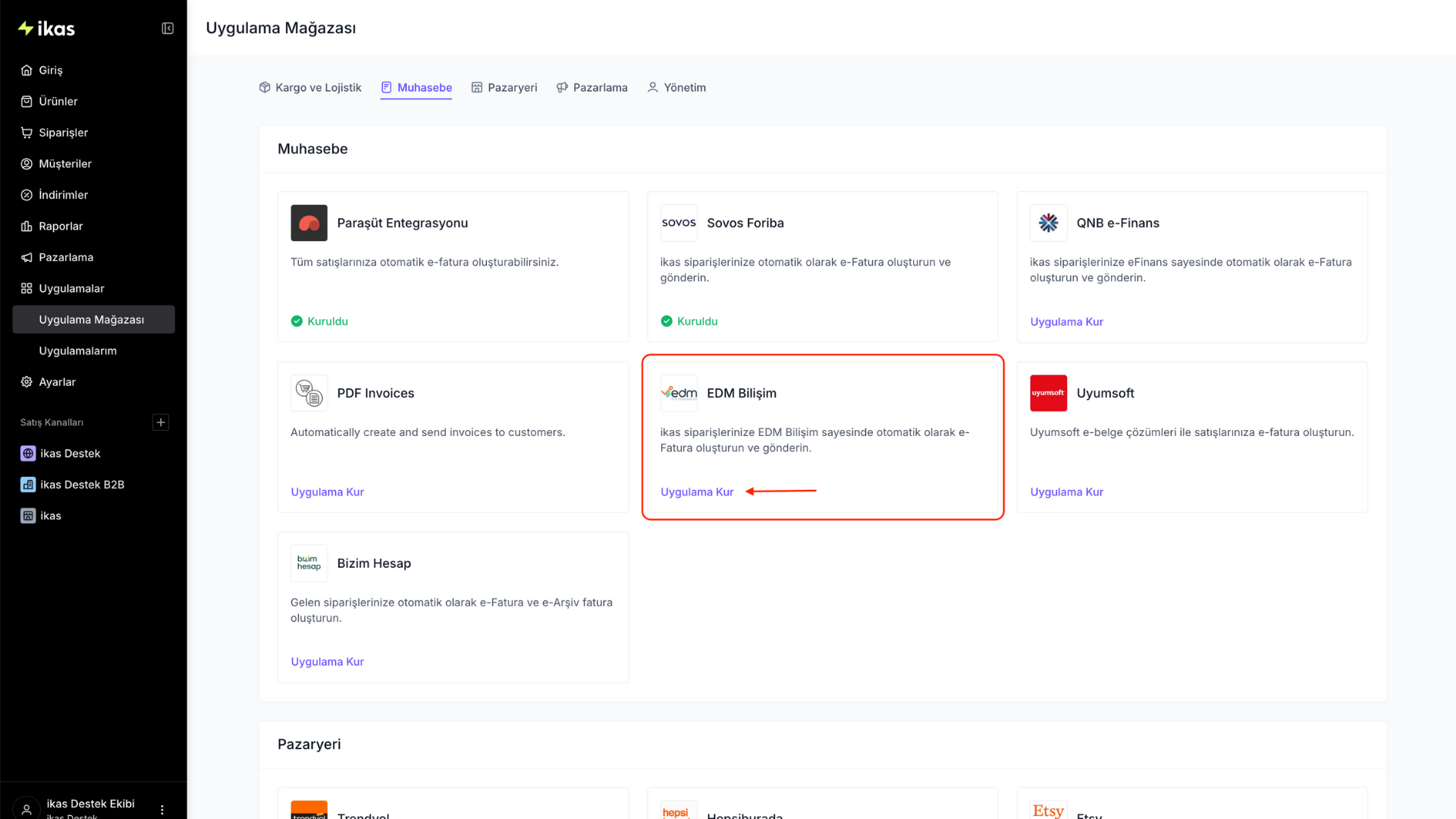Select the Muhasebe tab

click(x=416, y=87)
